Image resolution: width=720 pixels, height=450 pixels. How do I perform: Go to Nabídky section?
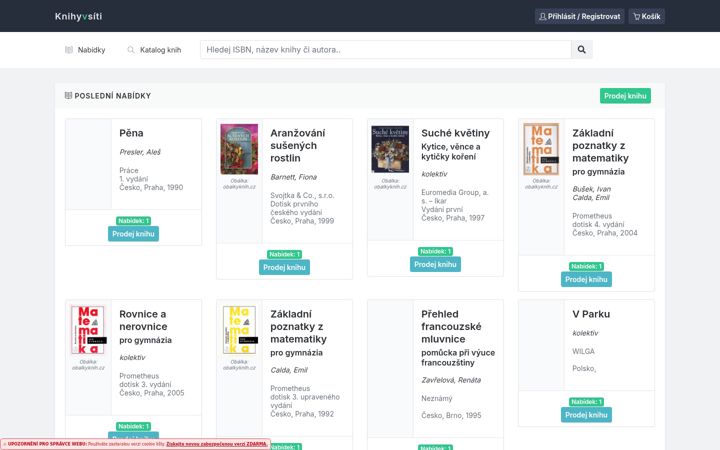click(85, 50)
